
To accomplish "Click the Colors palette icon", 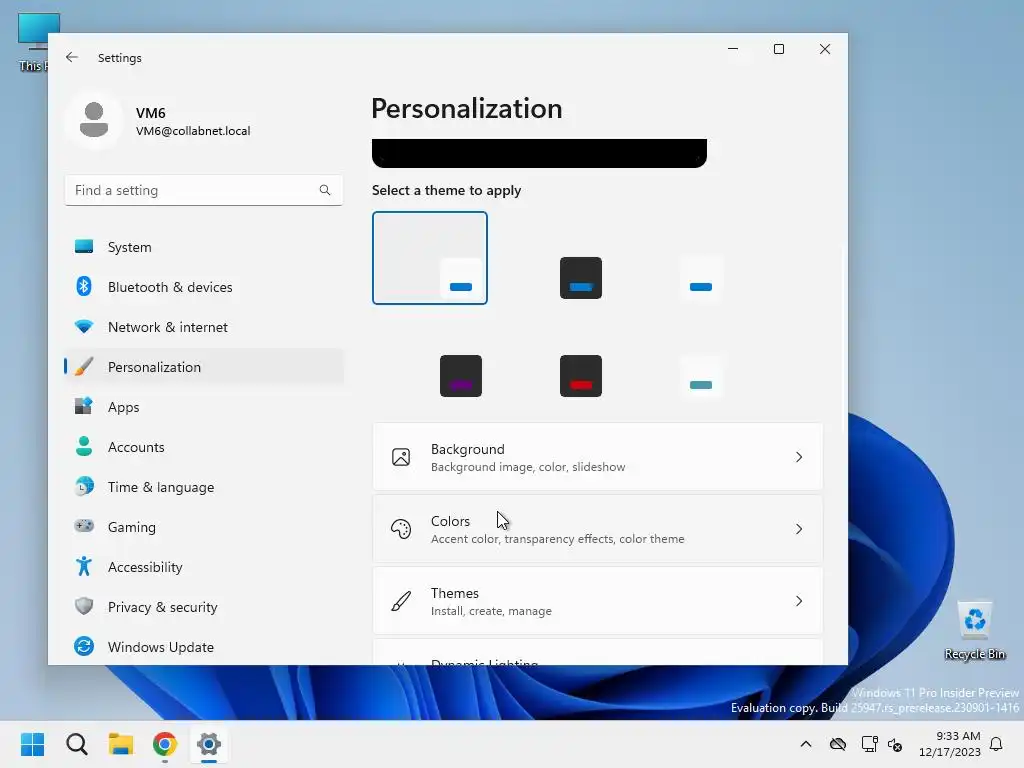I will (x=401, y=529).
